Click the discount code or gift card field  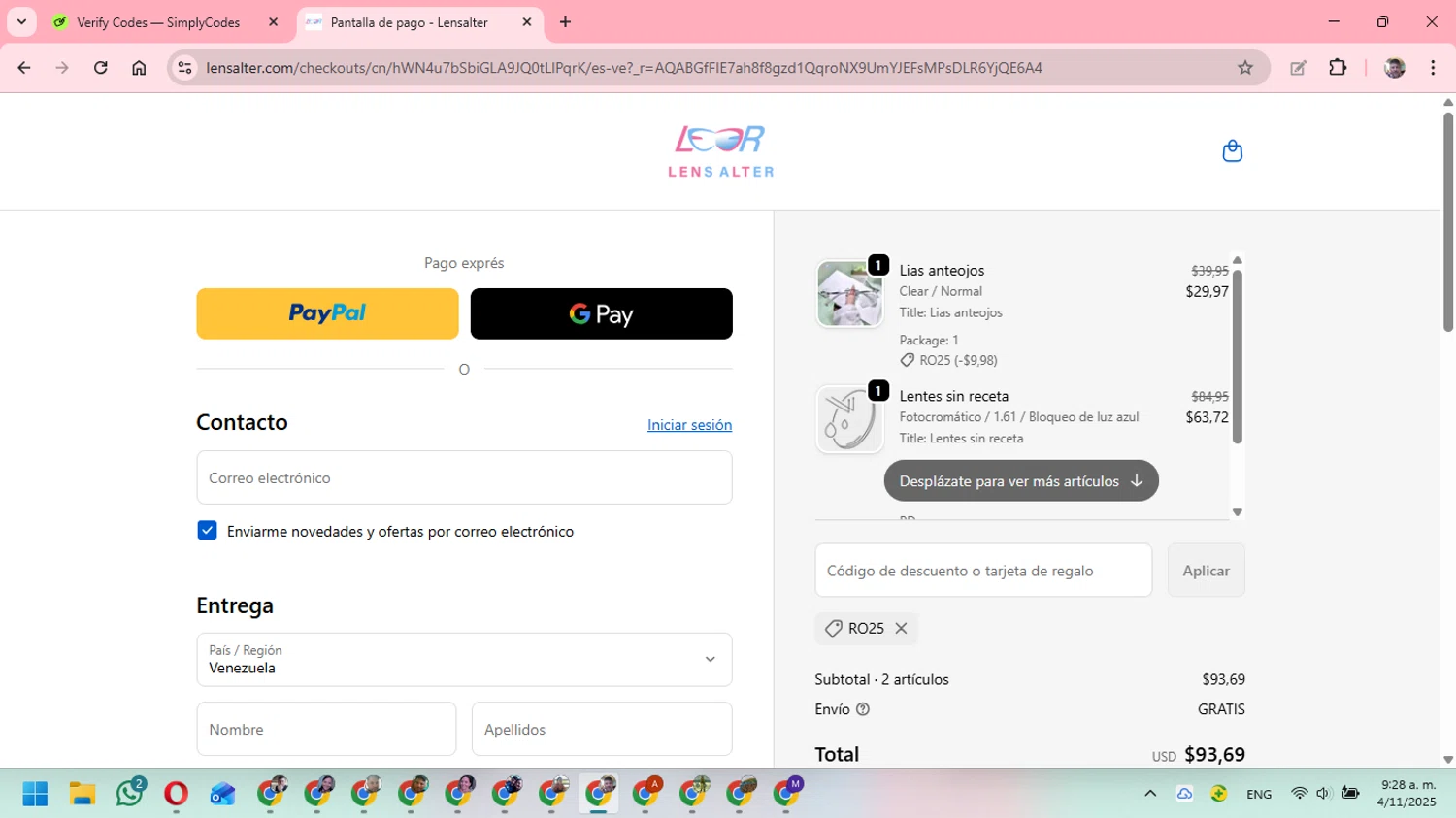point(983,571)
